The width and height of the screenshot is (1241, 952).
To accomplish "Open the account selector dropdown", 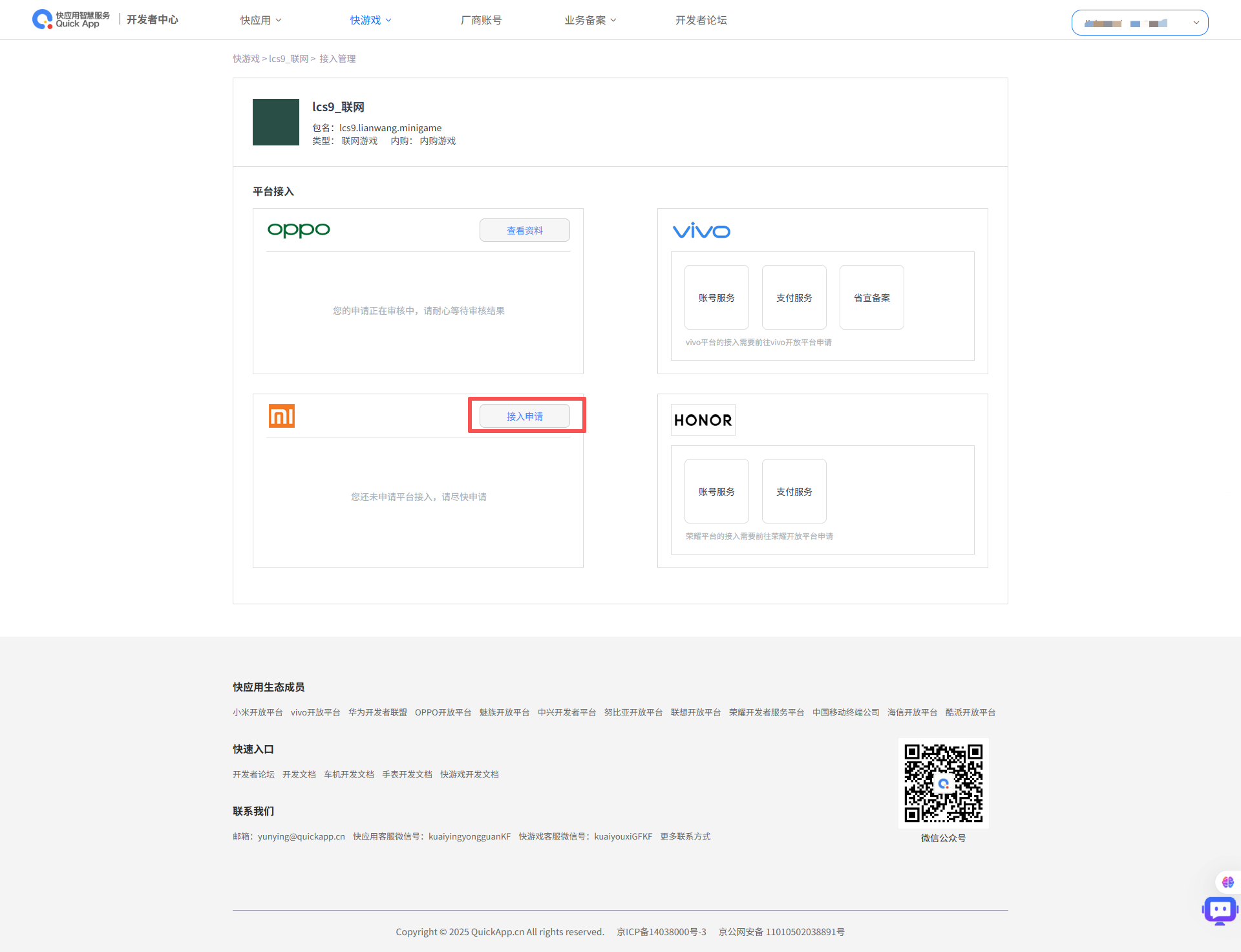I will pyautogui.click(x=1140, y=23).
